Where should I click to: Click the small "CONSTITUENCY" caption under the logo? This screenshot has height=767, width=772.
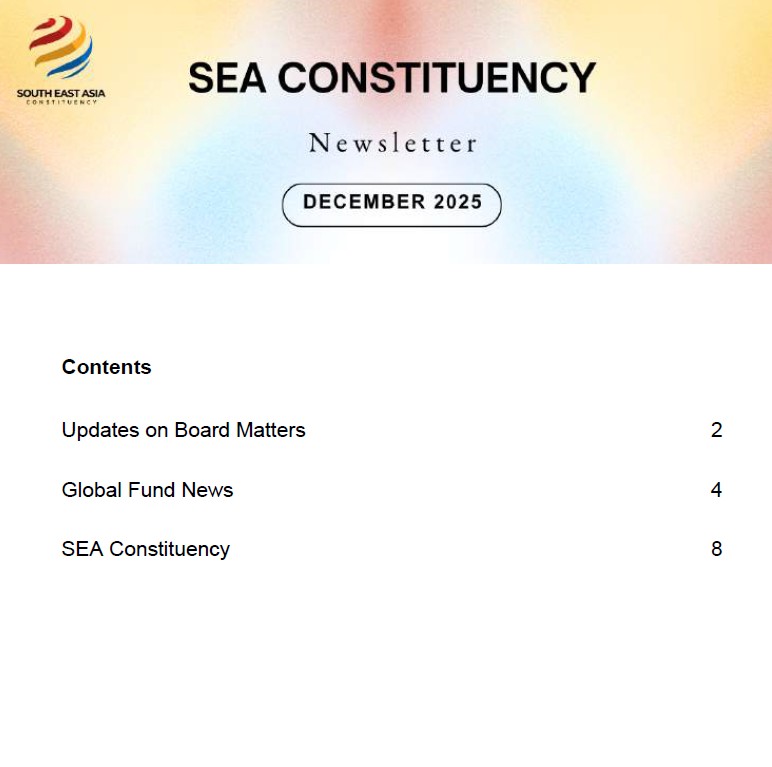pos(62,102)
